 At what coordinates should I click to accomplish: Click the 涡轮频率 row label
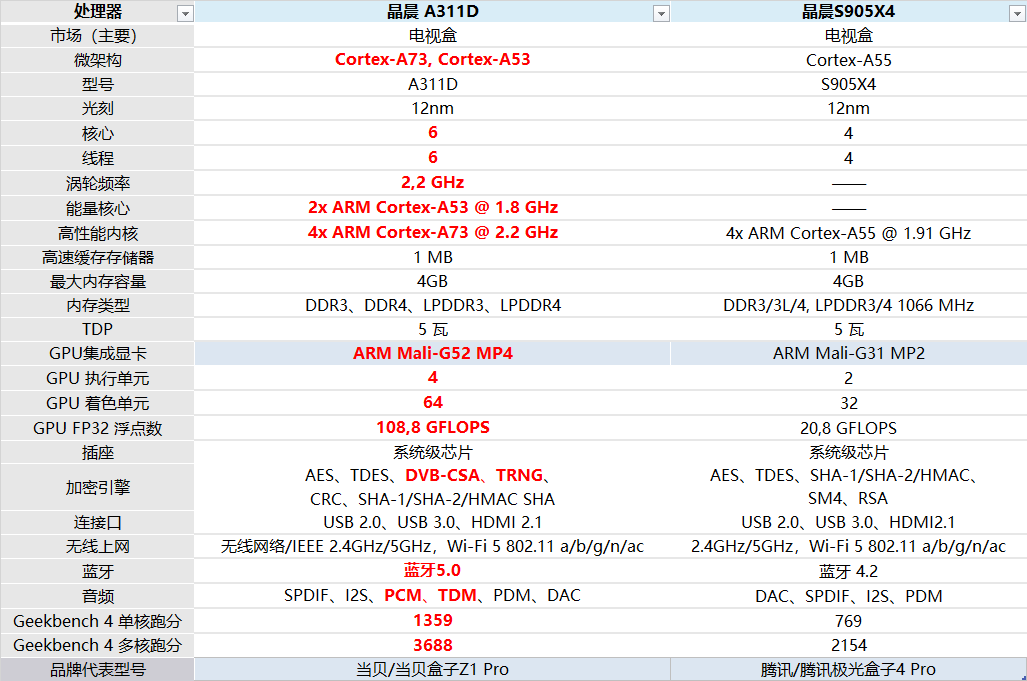(x=97, y=183)
